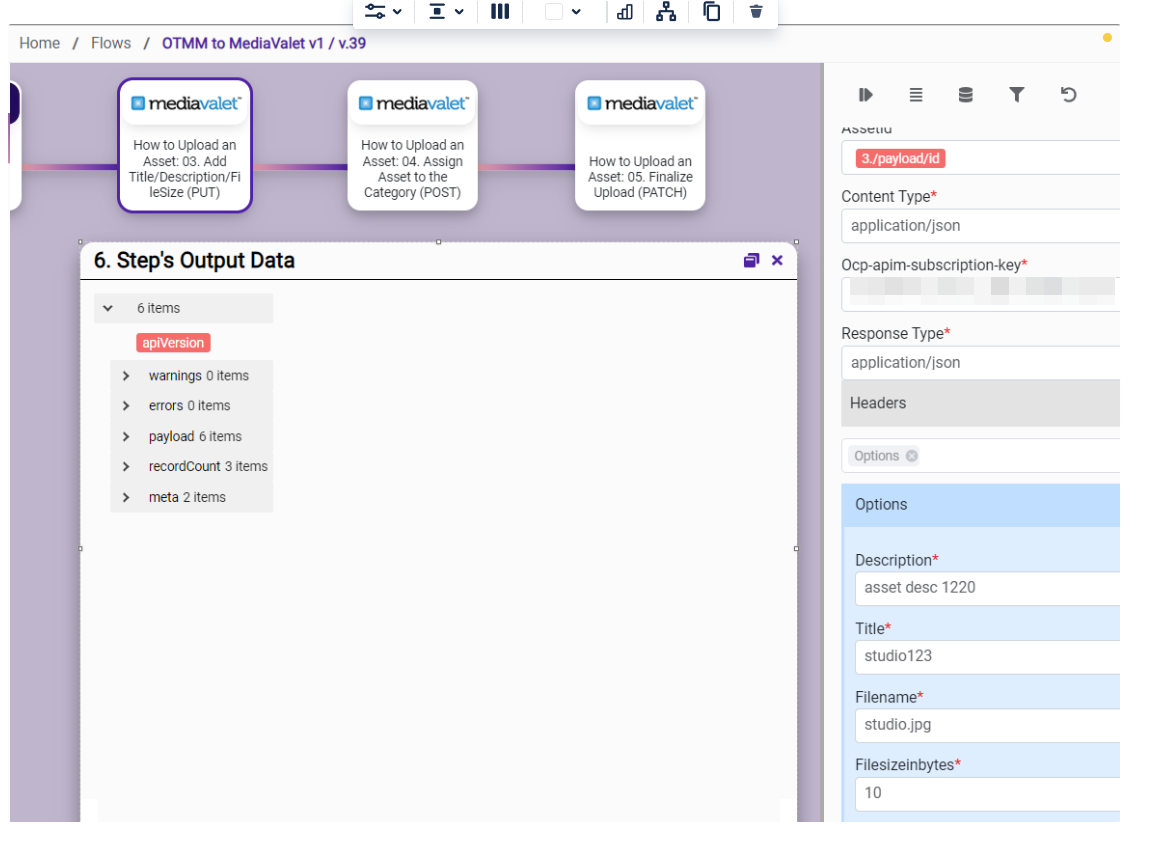
Task: Click the database icon in side panel
Action: pos(965,95)
